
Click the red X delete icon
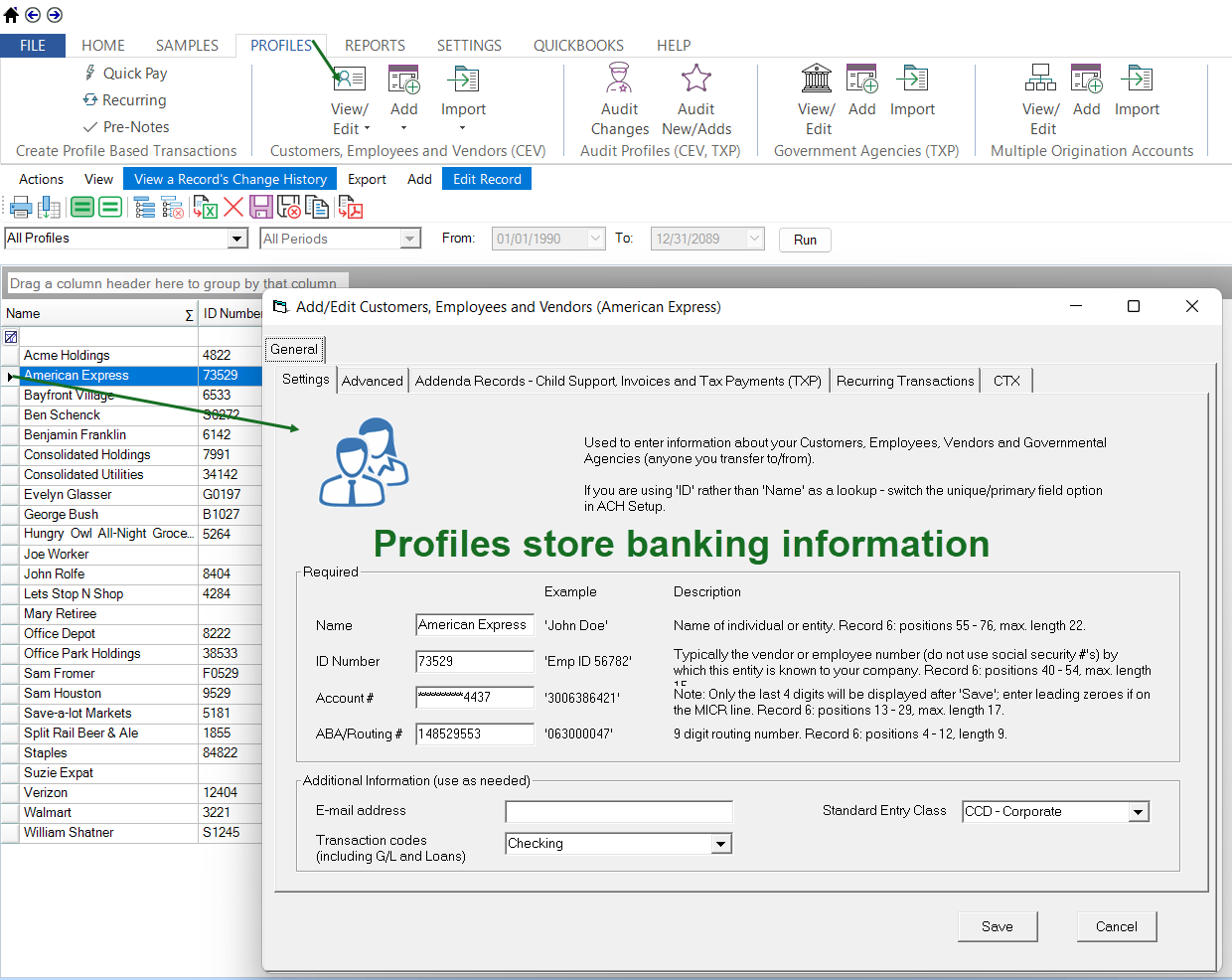click(x=233, y=207)
